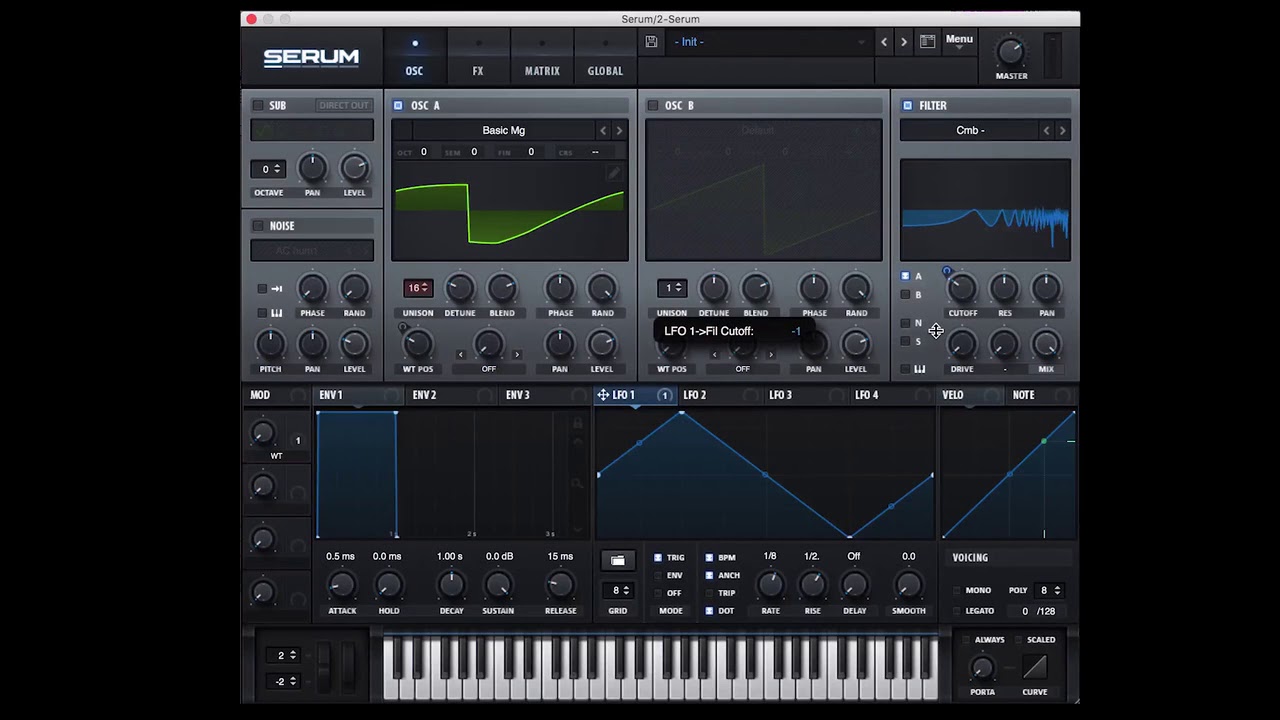Toggle filter routing for oscillator A
The height and width of the screenshot is (720, 1280).
[x=905, y=276]
